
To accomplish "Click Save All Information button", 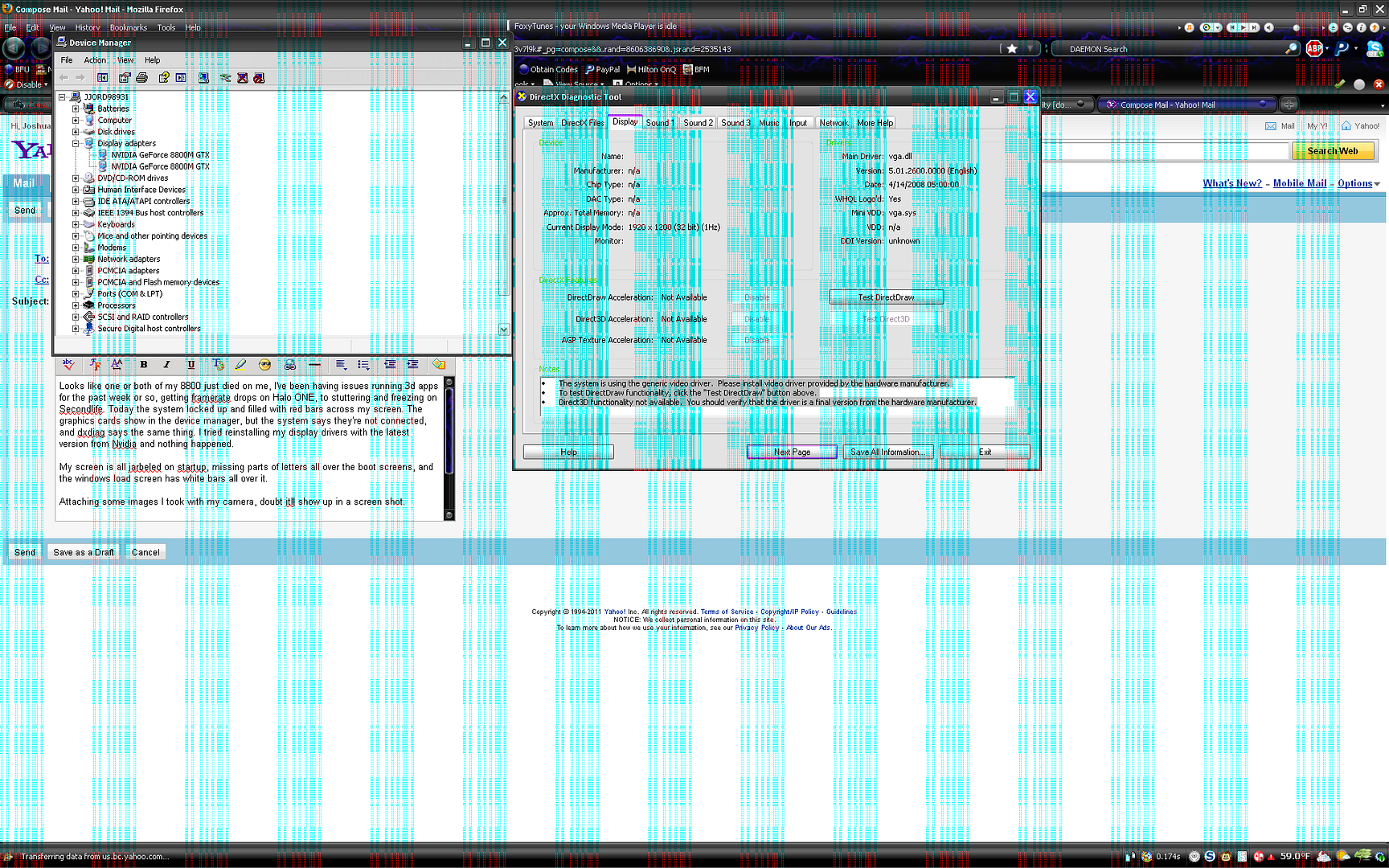I will [888, 452].
